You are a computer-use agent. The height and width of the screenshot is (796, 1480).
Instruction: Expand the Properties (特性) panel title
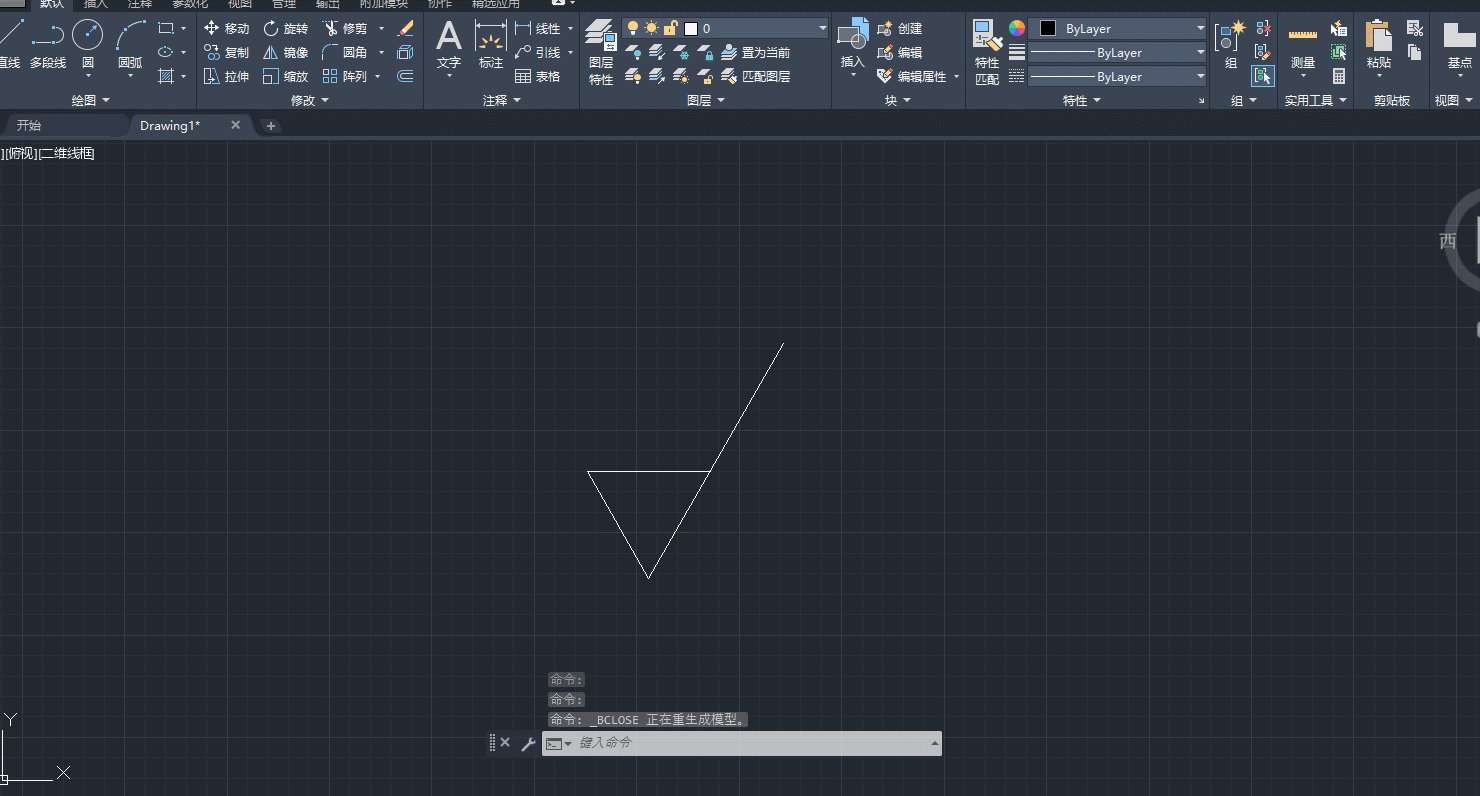(x=1082, y=100)
